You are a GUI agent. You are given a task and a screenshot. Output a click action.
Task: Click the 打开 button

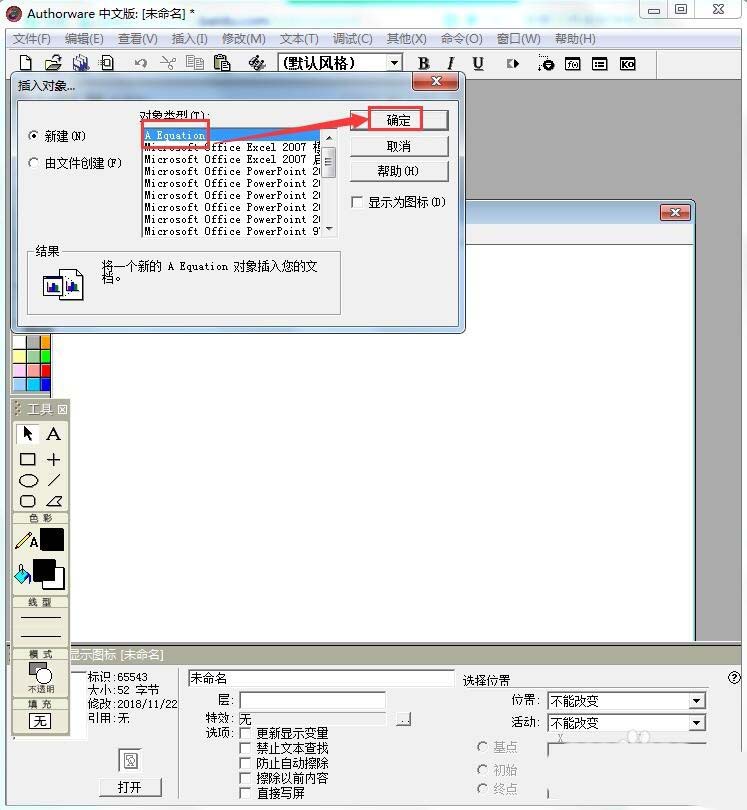click(x=130, y=787)
